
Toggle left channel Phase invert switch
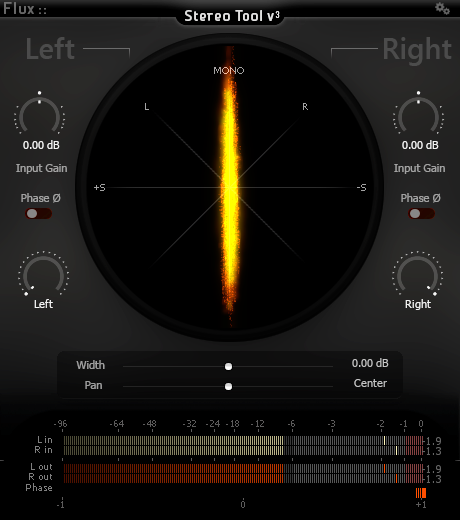pos(39,214)
